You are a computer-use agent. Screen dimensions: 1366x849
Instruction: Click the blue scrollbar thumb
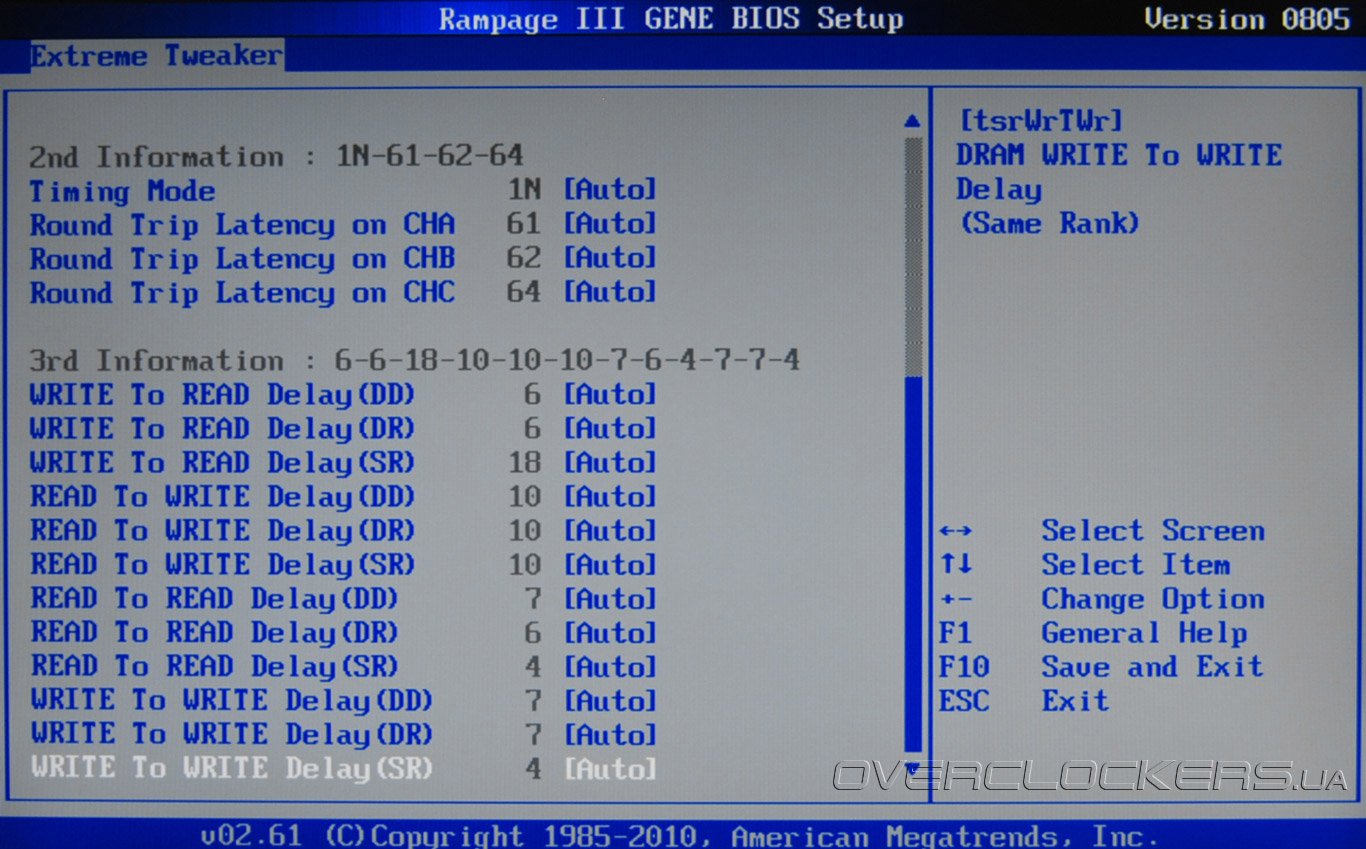tap(912, 564)
